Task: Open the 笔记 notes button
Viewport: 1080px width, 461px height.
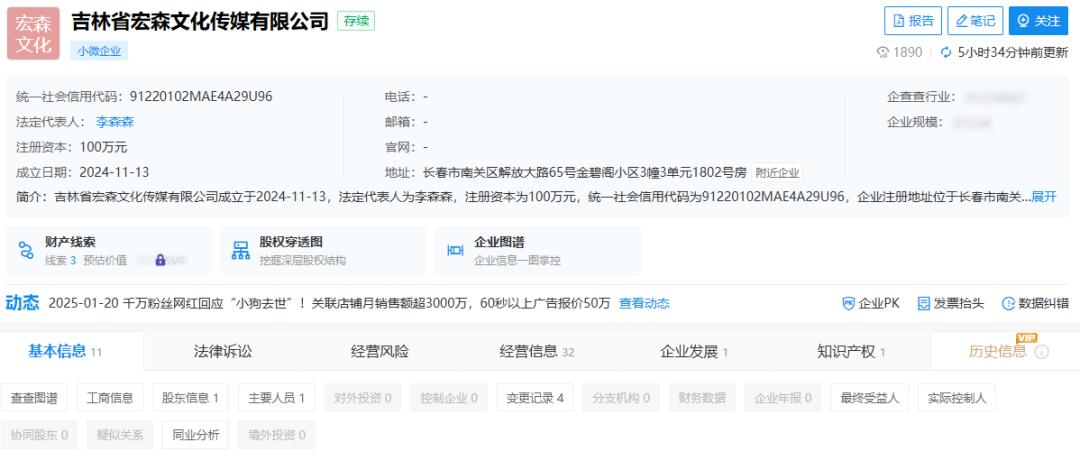Action: [x=975, y=21]
